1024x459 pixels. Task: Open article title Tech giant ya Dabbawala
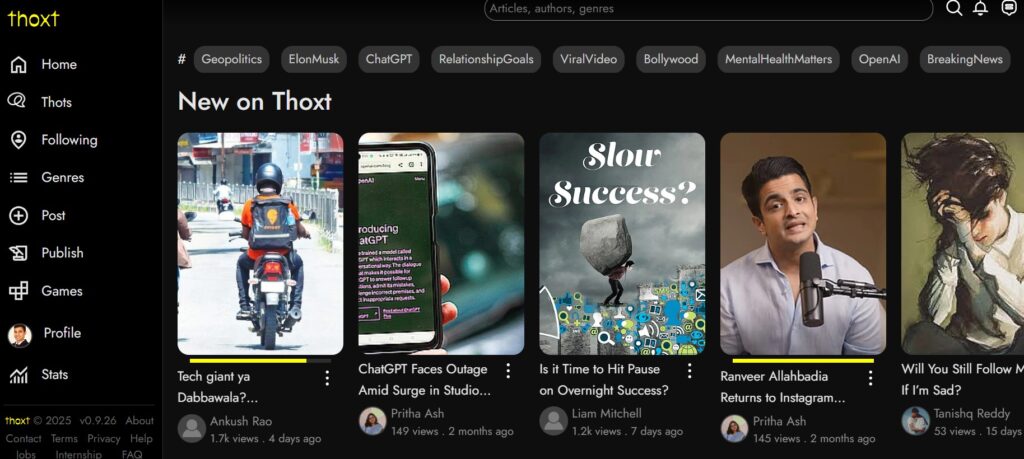(217, 387)
